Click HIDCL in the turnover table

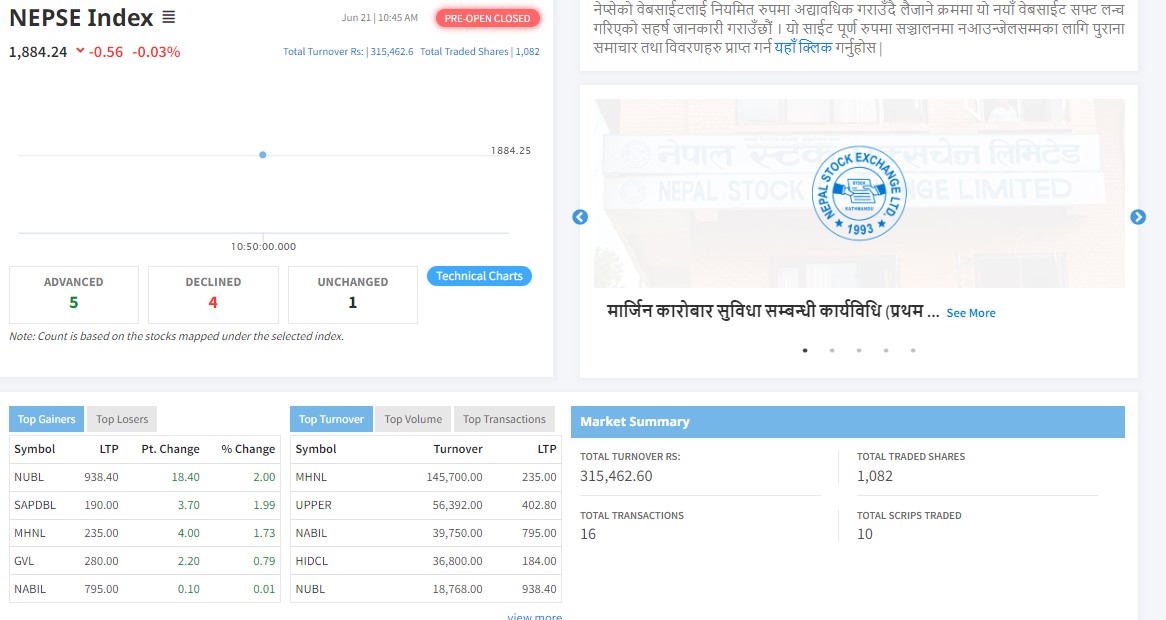pos(312,561)
